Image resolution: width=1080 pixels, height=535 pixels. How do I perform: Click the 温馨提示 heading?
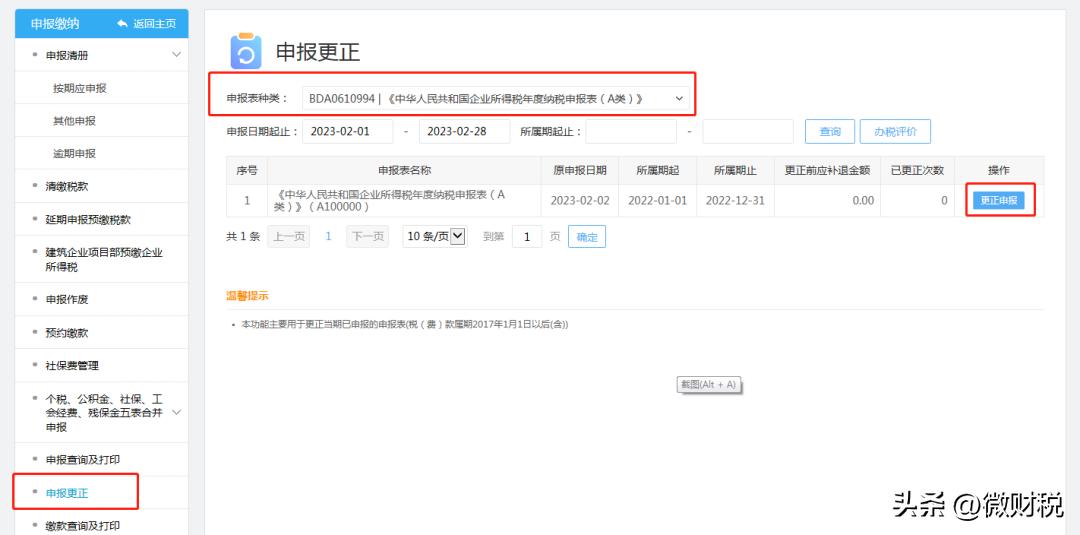point(247,296)
